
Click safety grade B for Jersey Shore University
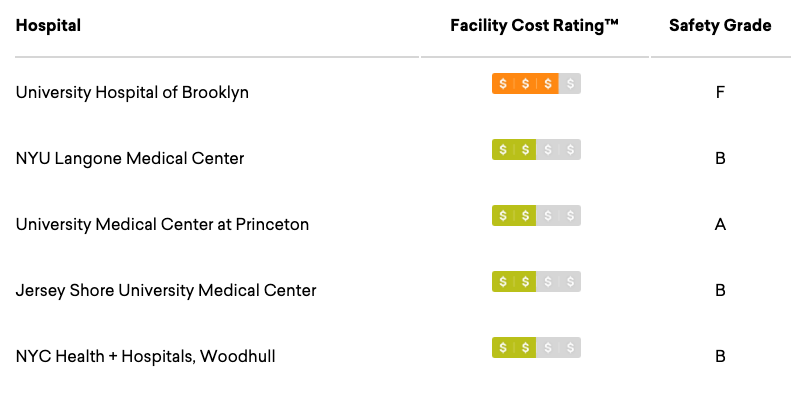click(720, 290)
